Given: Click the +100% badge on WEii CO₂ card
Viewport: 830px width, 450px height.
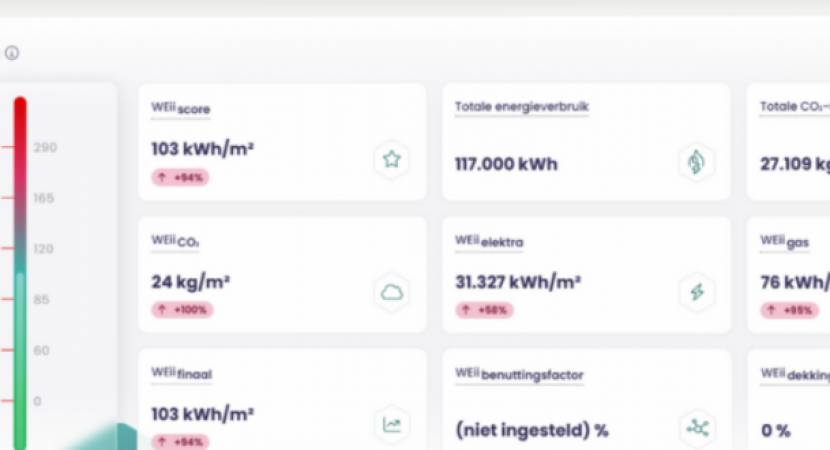Looking at the screenshot, I should (x=182, y=310).
